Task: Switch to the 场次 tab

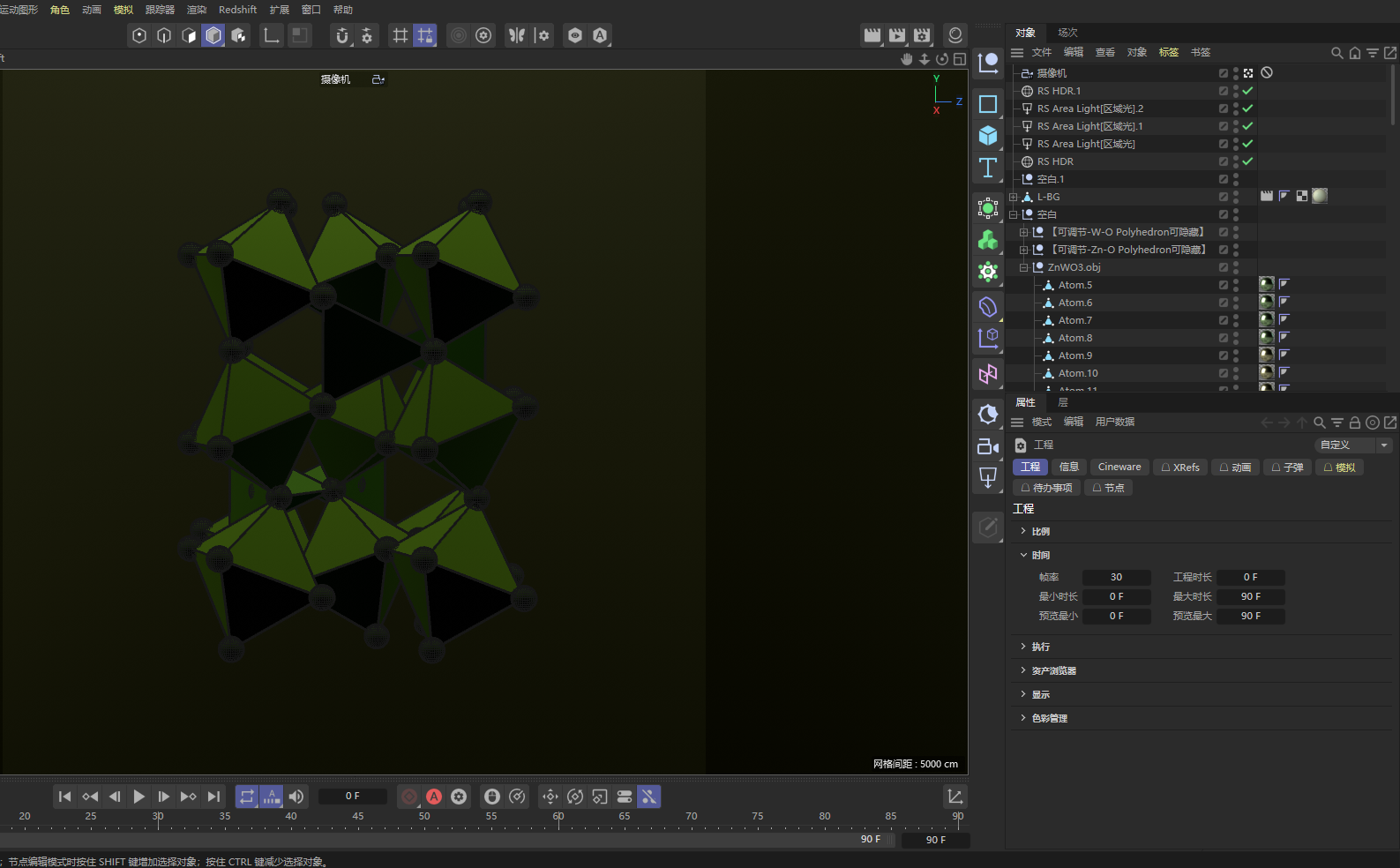Action: pyautogui.click(x=1068, y=33)
